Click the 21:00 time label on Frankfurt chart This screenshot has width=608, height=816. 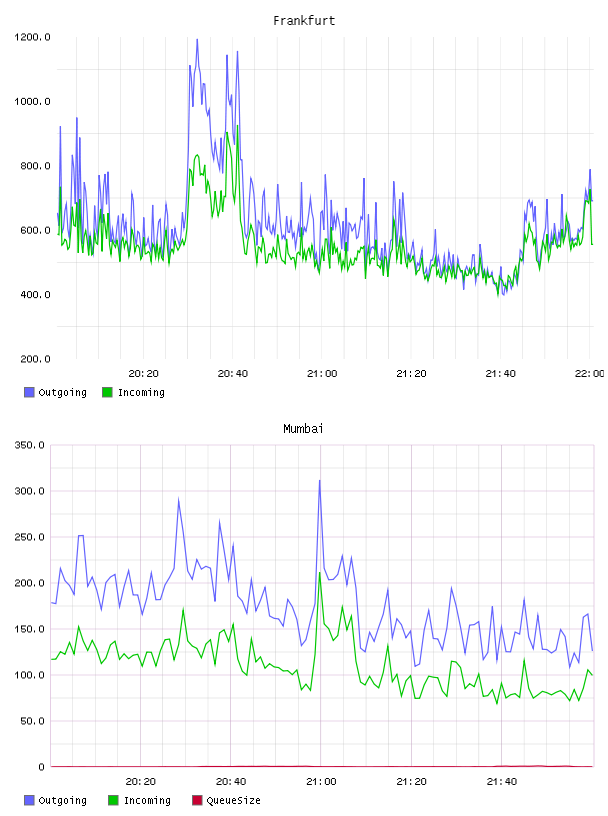pyautogui.click(x=322, y=374)
